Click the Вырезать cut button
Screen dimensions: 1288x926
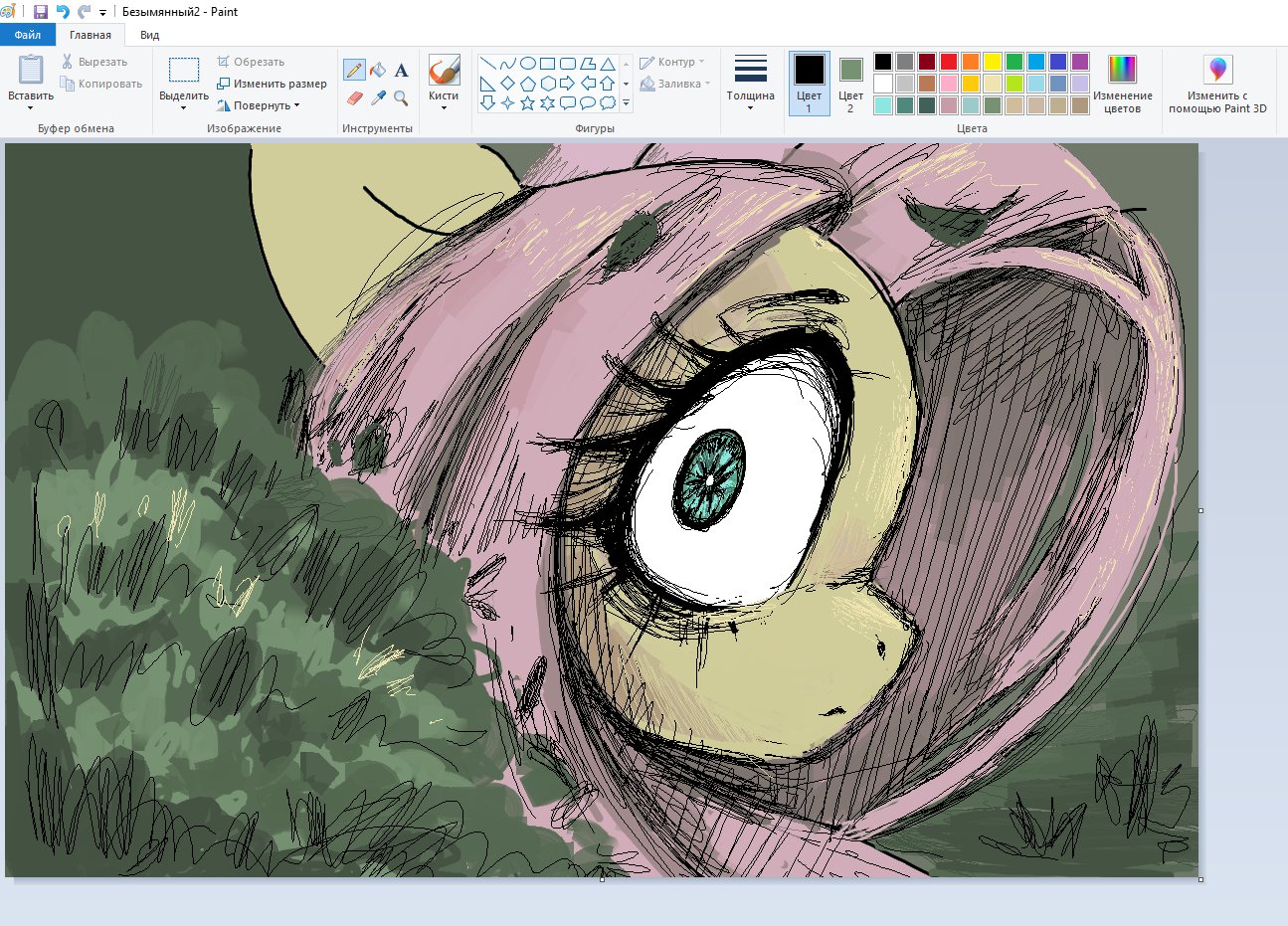(93, 62)
